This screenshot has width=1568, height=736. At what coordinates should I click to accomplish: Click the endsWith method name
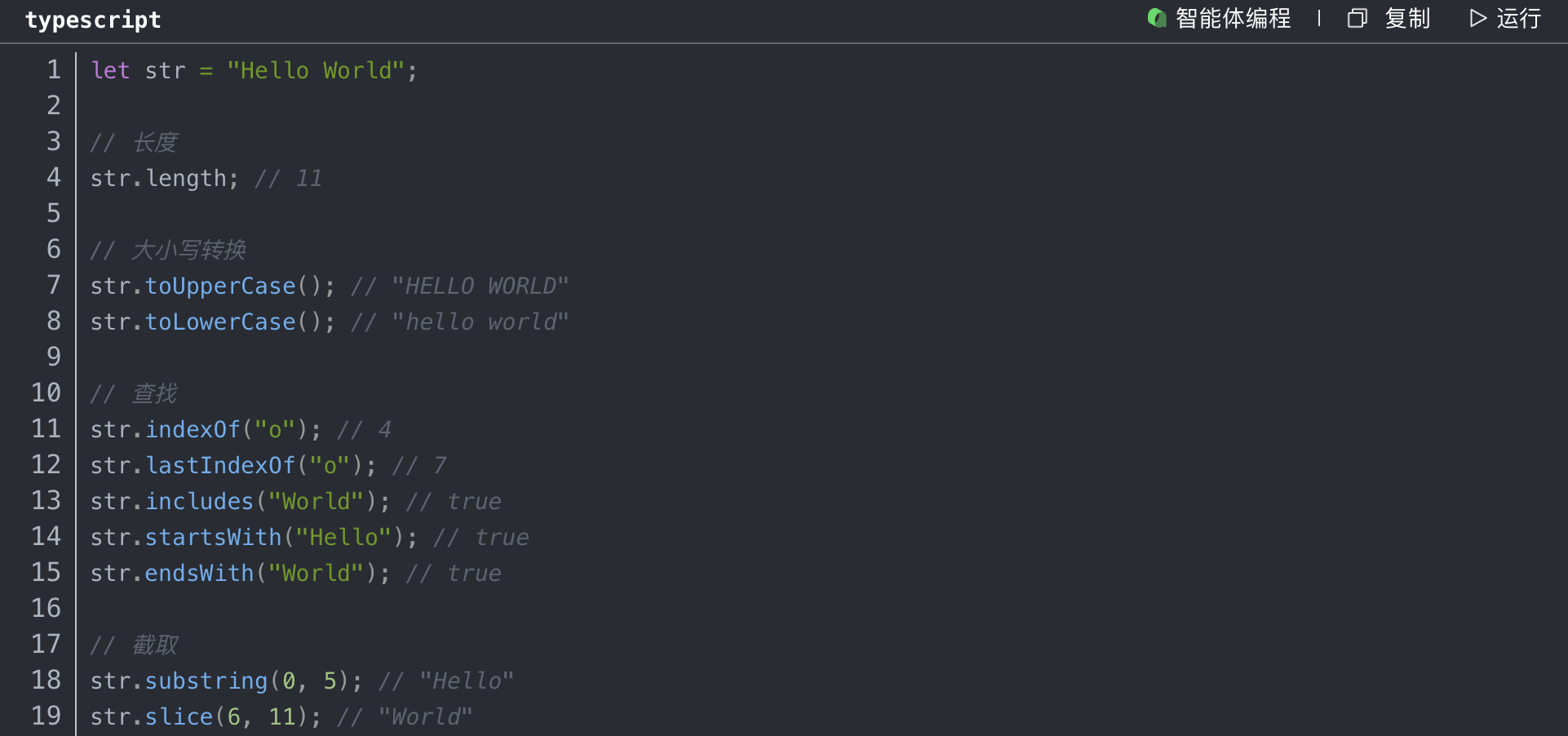(x=199, y=574)
